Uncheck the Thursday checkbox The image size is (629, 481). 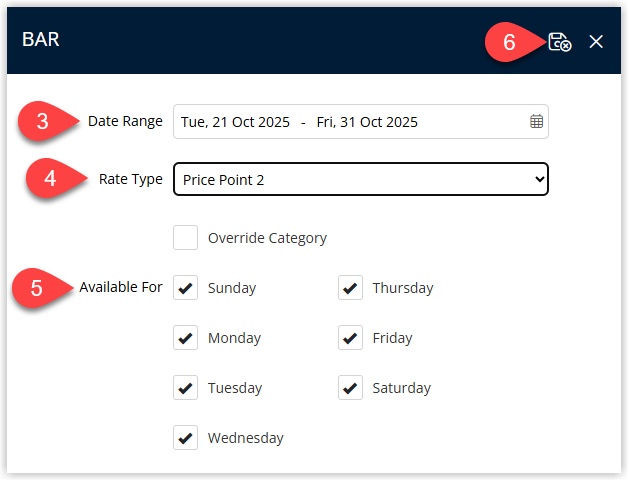coord(350,288)
